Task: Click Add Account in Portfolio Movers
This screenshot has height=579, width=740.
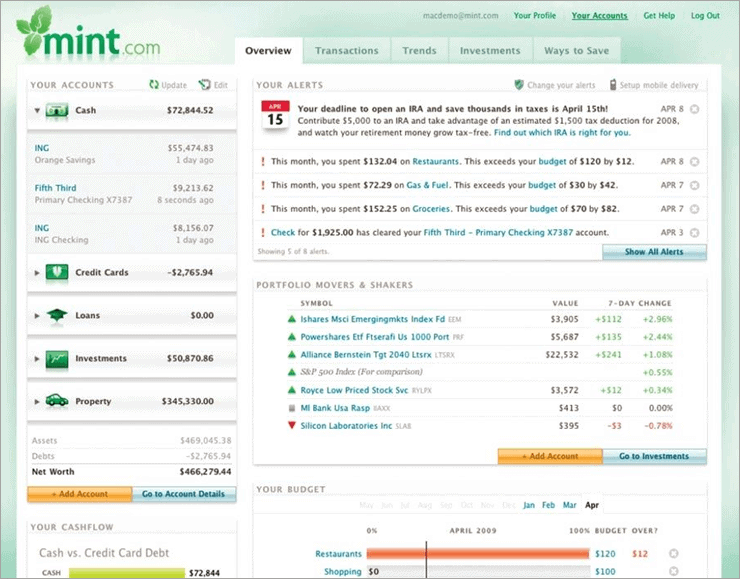Action: pyautogui.click(x=550, y=456)
